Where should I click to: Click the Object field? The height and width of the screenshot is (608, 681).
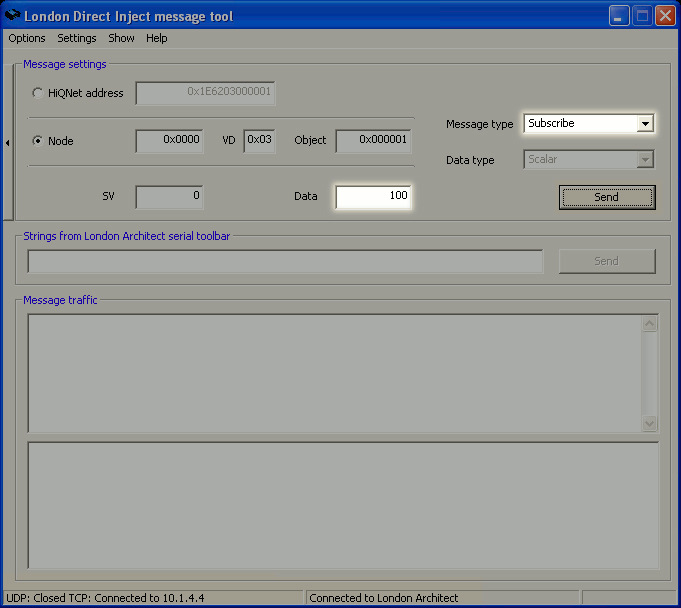(x=373, y=141)
